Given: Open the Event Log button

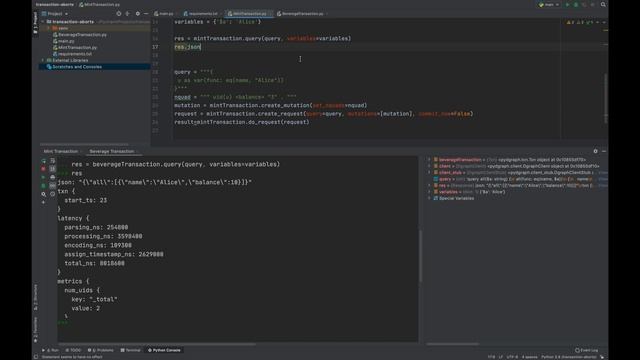Looking at the screenshot, I should [x=587, y=350].
